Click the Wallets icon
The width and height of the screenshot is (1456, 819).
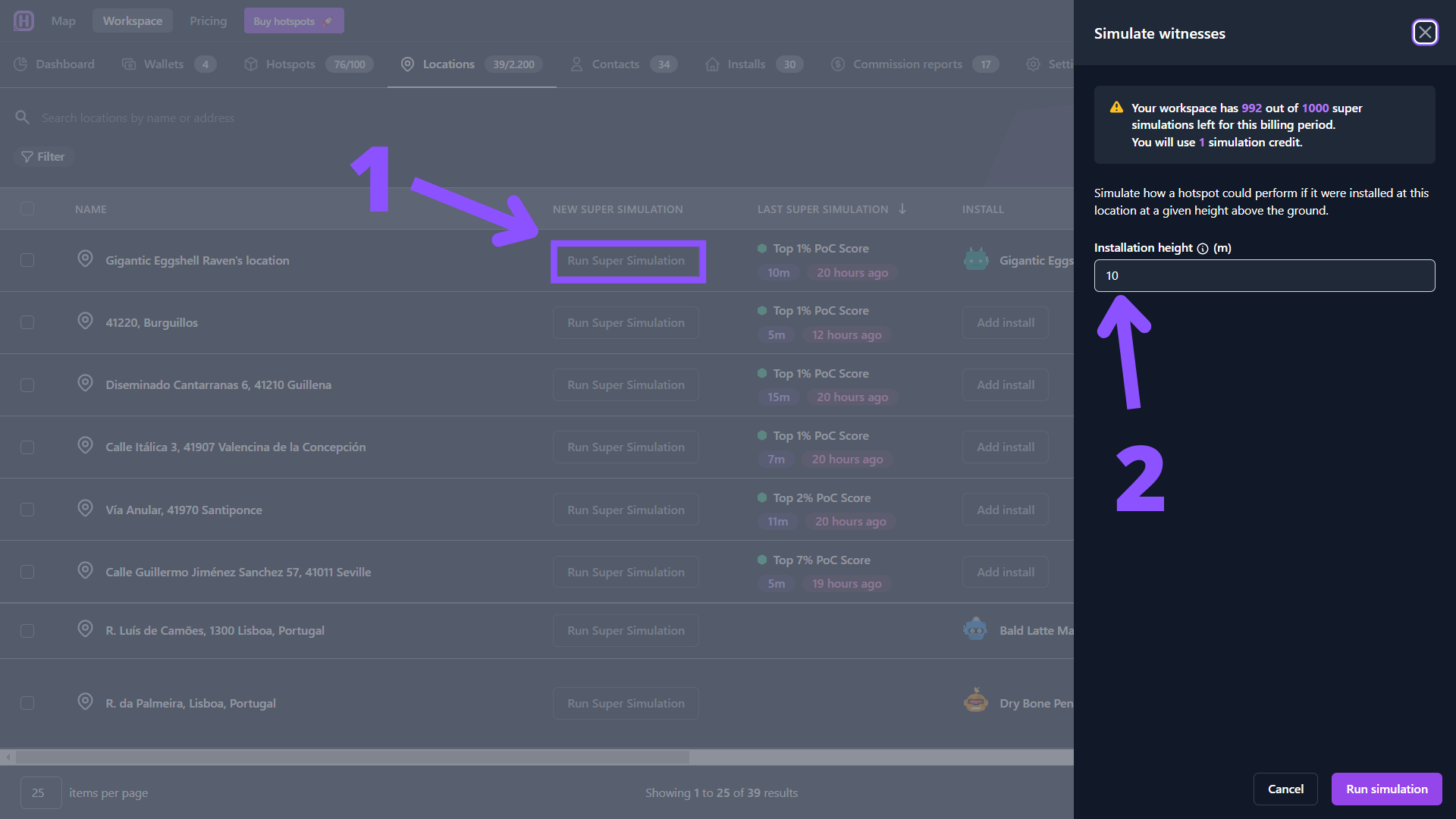[x=129, y=64]
